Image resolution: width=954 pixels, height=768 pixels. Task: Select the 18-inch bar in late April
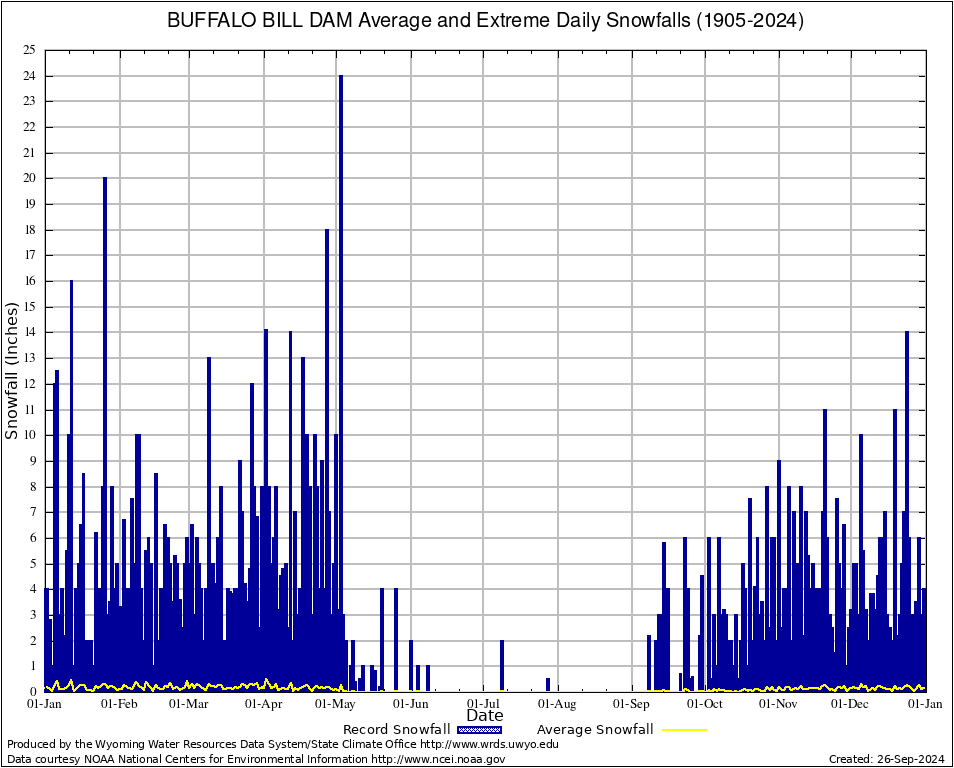click(x=326, y=450)
